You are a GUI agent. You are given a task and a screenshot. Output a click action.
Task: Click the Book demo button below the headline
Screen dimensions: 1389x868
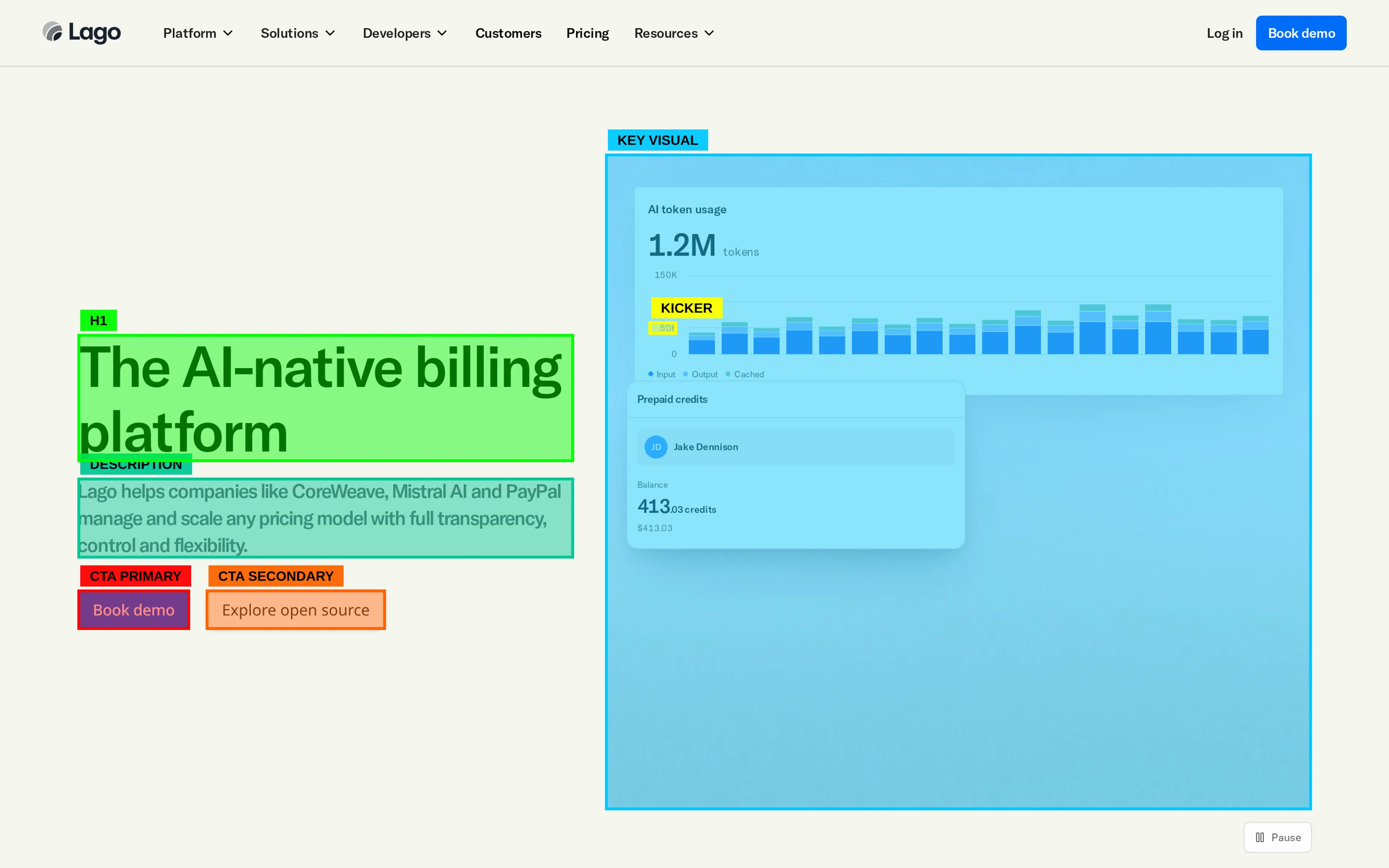click(x=134, y=610)
